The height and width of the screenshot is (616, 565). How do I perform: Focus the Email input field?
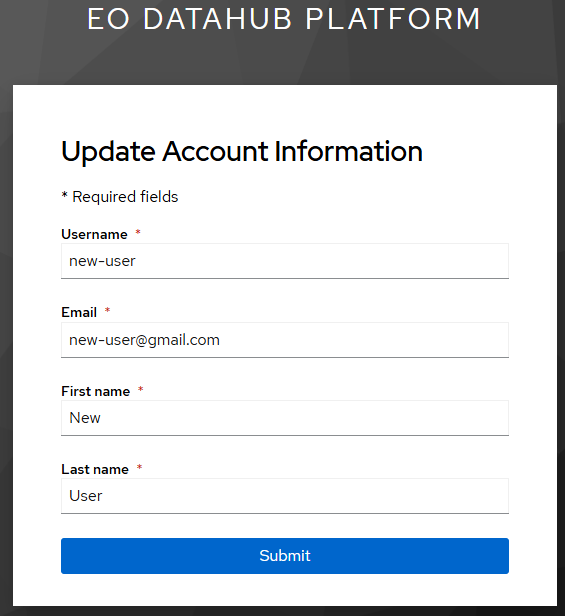click(x=285, y=340)
